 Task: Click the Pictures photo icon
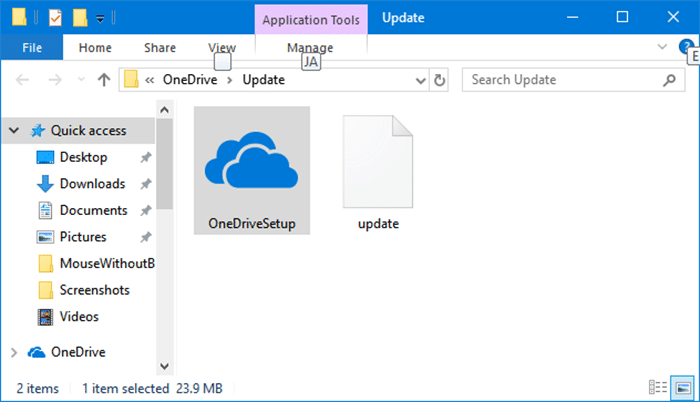pyautogui.click(x=45, y=237)
